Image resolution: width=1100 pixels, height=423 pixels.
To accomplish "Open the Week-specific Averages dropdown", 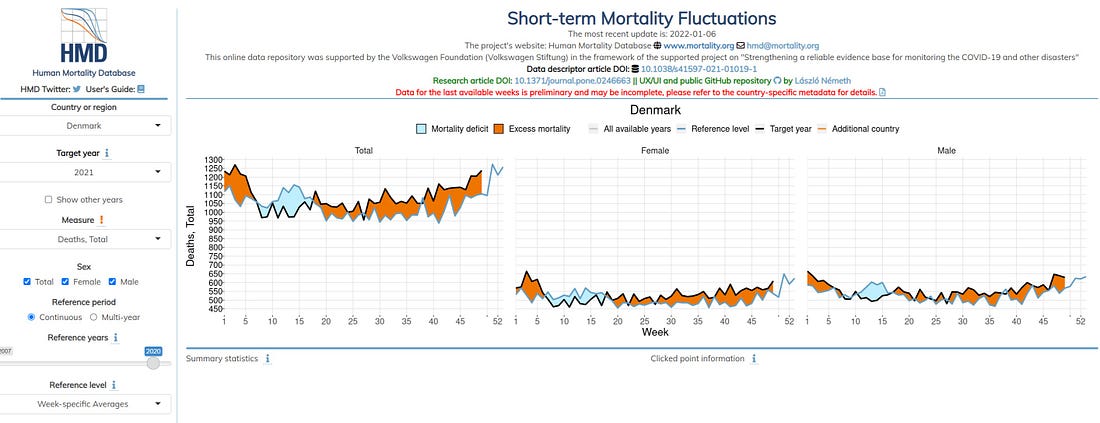I will point(84,404).
